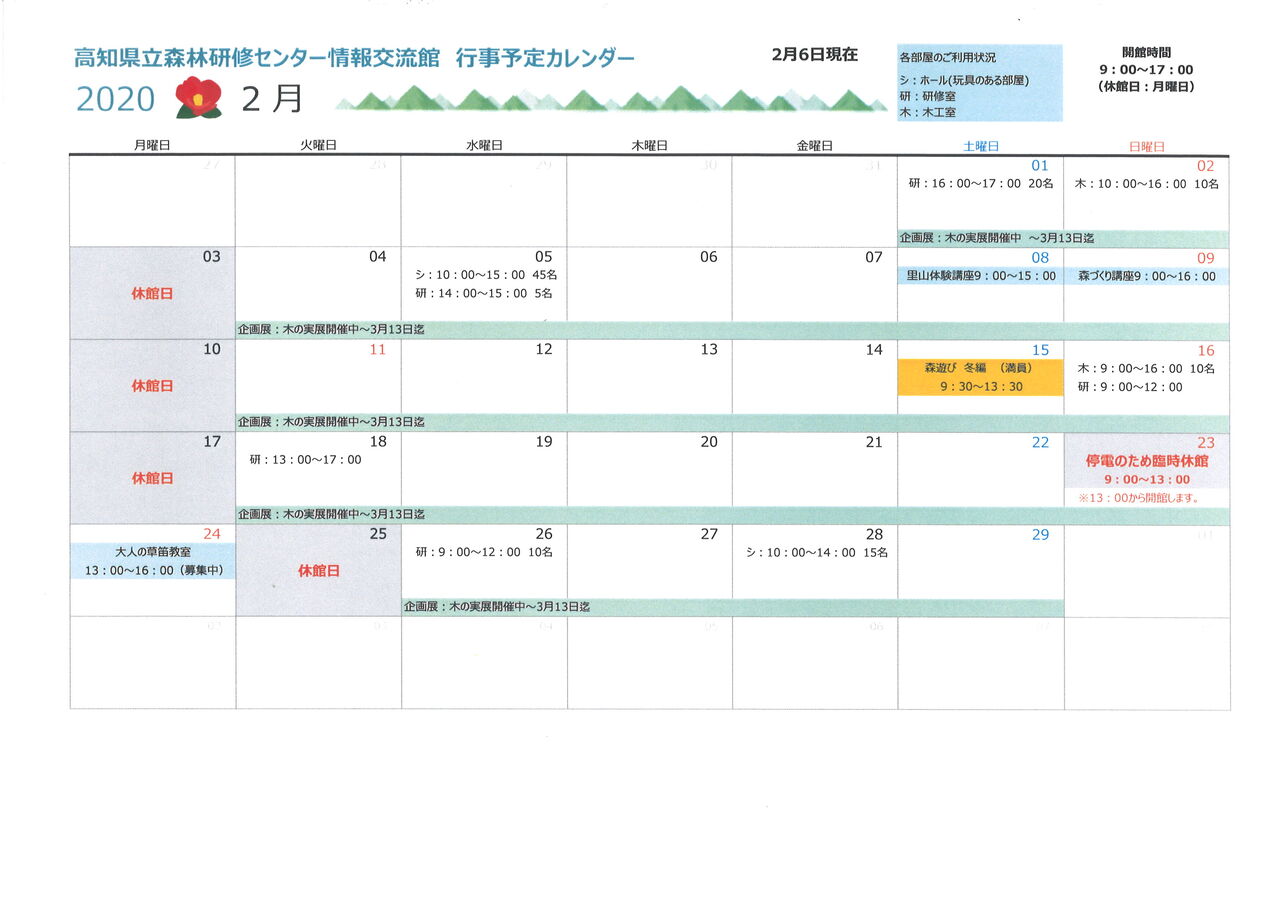The width and height of the screenshot is (1280, 905).
Task: Click the date number 05
Action: (x=543, y=257)
